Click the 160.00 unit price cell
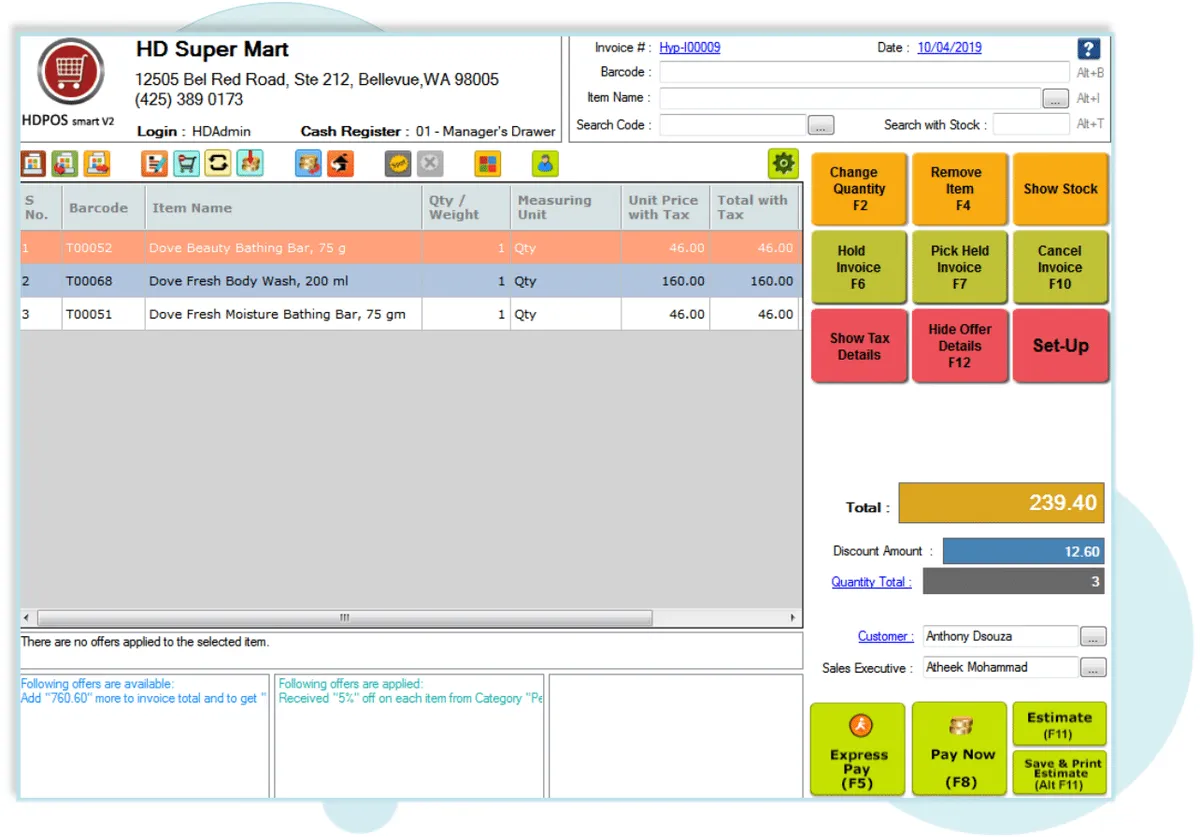1200x837 pixels. point(666,281)
